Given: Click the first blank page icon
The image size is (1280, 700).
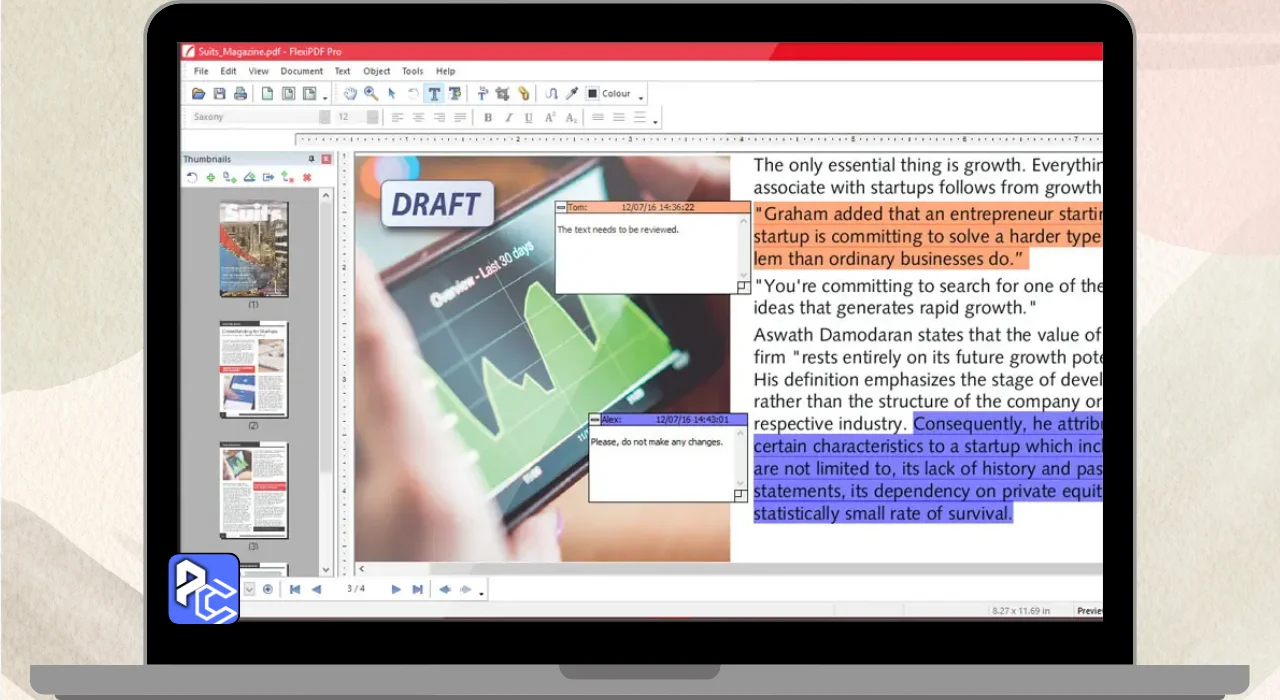Looking at the screenshot, I should (x=267, y=94).
